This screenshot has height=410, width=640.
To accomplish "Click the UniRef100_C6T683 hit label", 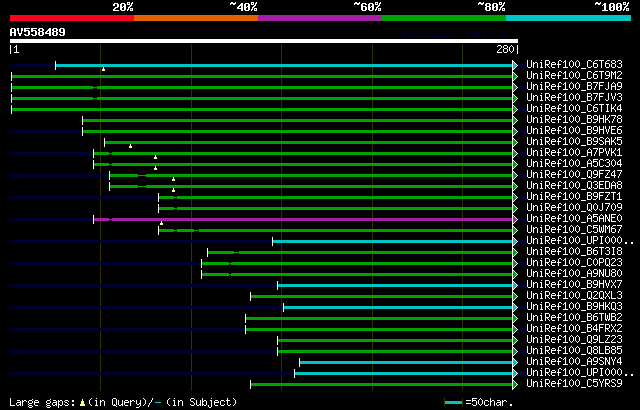I will (x=574, y=64).
